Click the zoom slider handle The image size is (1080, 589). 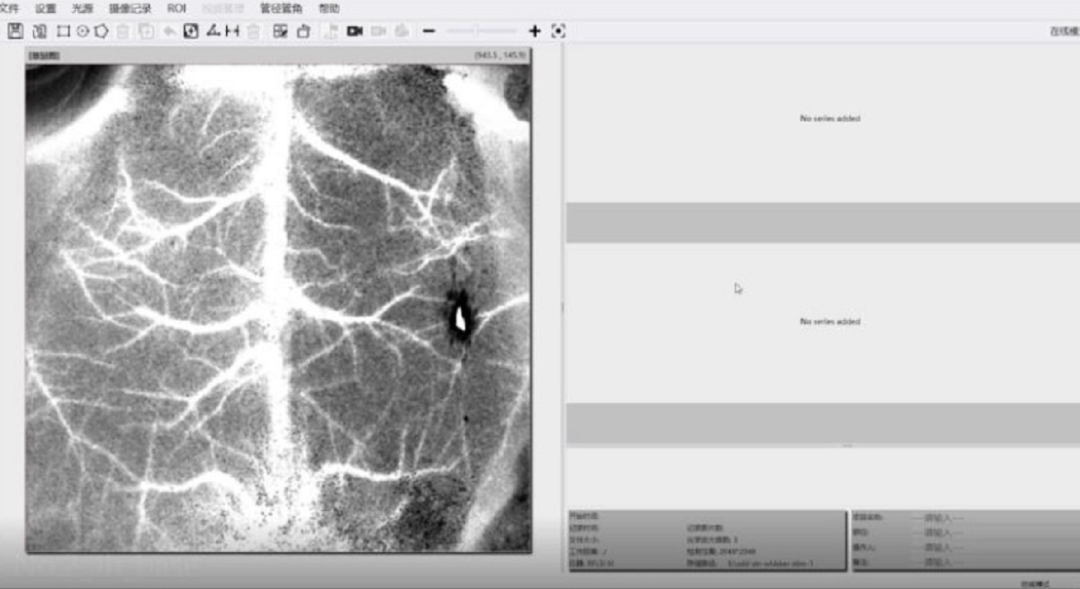click(x=475, y=31)
